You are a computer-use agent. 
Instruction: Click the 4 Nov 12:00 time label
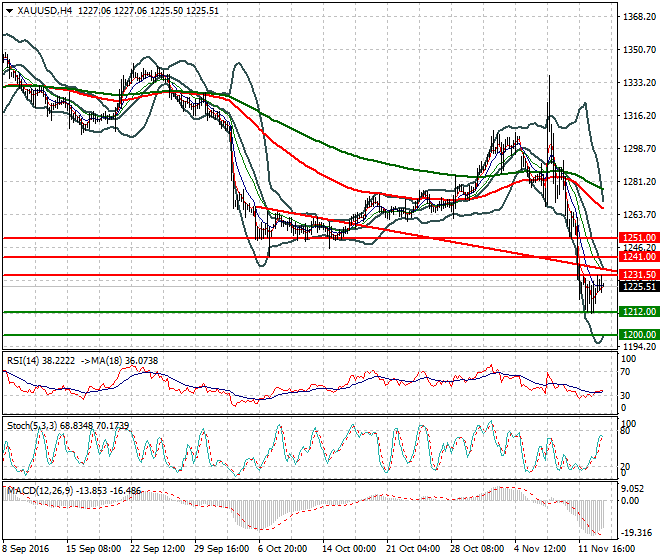click(x=541, y=549)
